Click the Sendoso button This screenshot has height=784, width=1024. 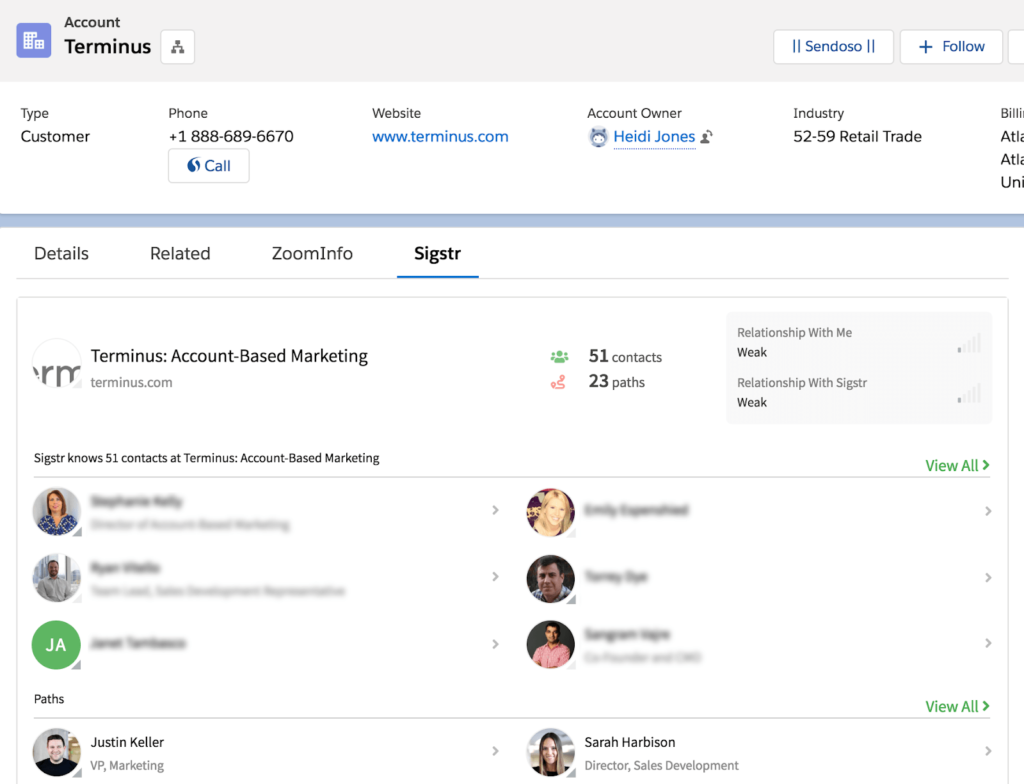click(833, 47)
